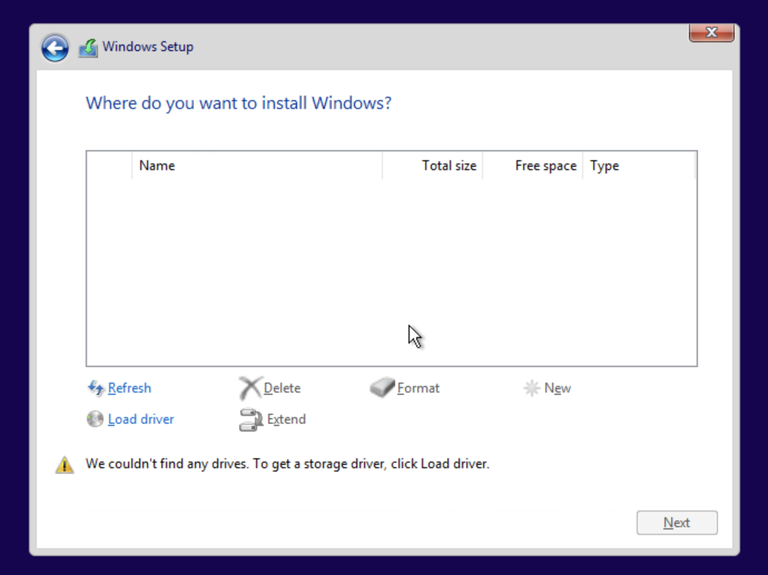This screenshot has height=575, width=768.
Task: Proceed with the Next button
Action: [x=677, y=523]
